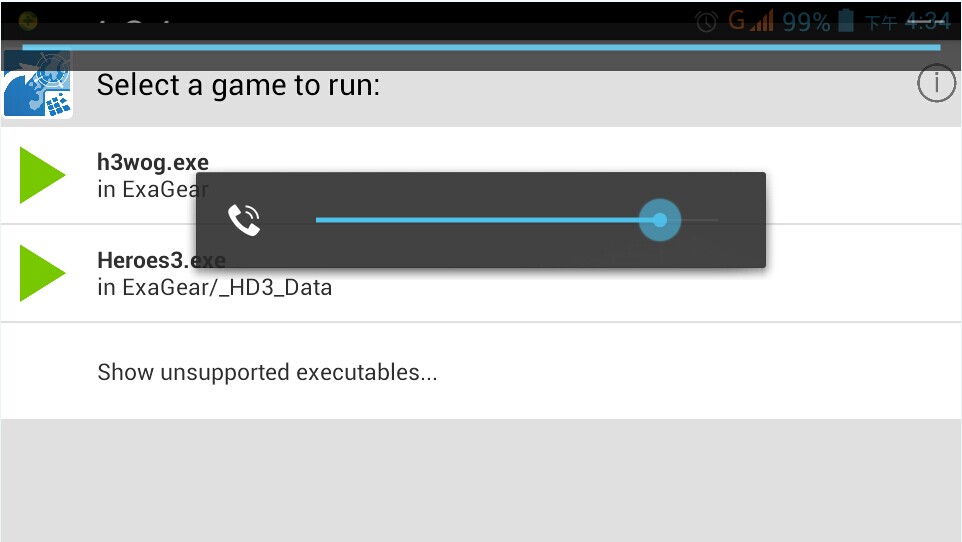Tap the 99% battery percentage text
Image resolution: width=962 pixels, height=542 pixels.
(806, 22)
